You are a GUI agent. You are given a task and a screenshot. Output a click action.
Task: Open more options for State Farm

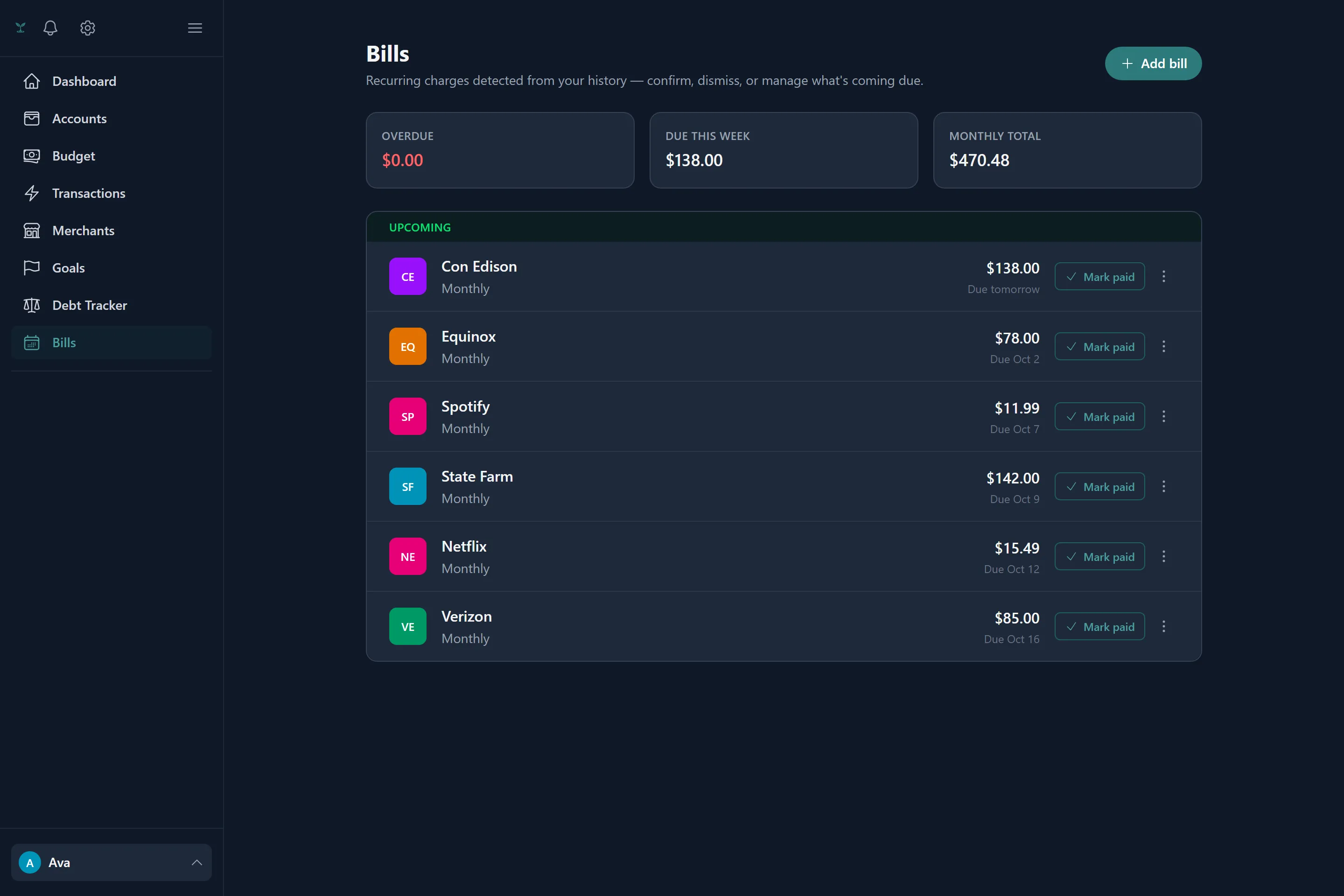click(x=1163, y=487)
